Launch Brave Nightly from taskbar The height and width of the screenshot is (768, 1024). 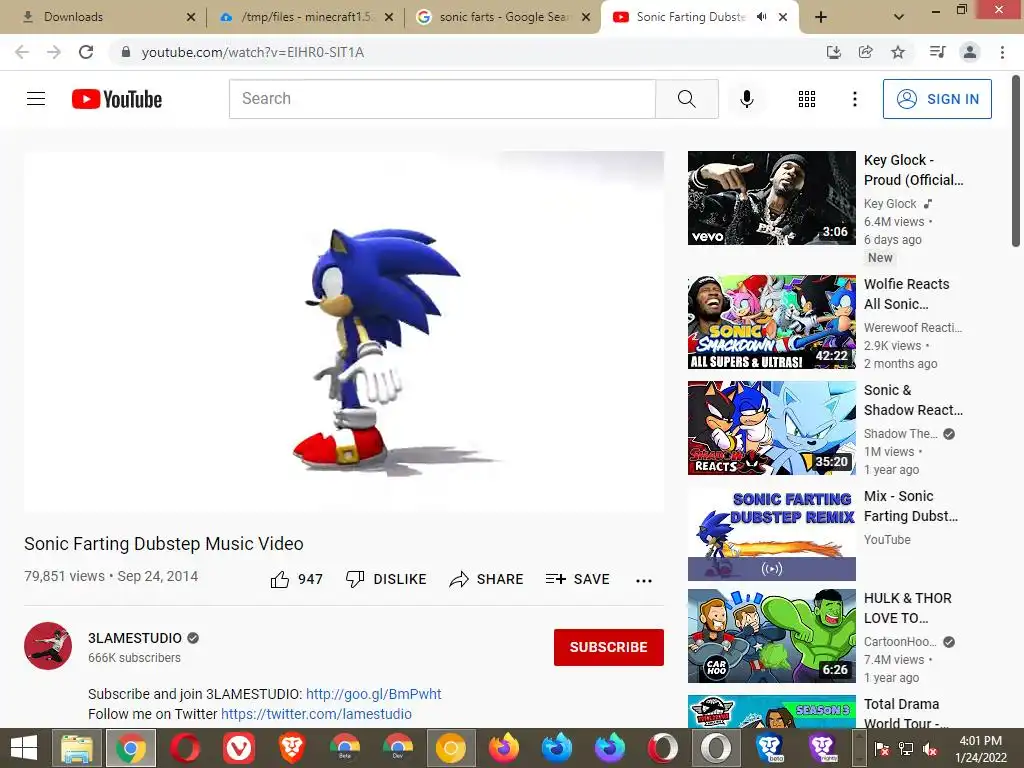coord(822,748)
